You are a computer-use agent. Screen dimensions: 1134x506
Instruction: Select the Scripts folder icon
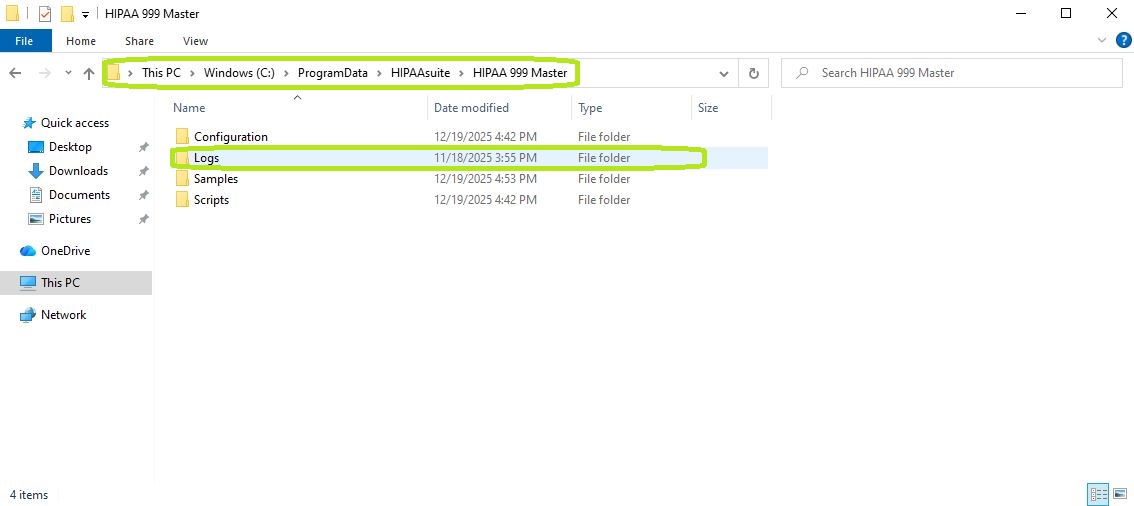click(x=182, y=200)
